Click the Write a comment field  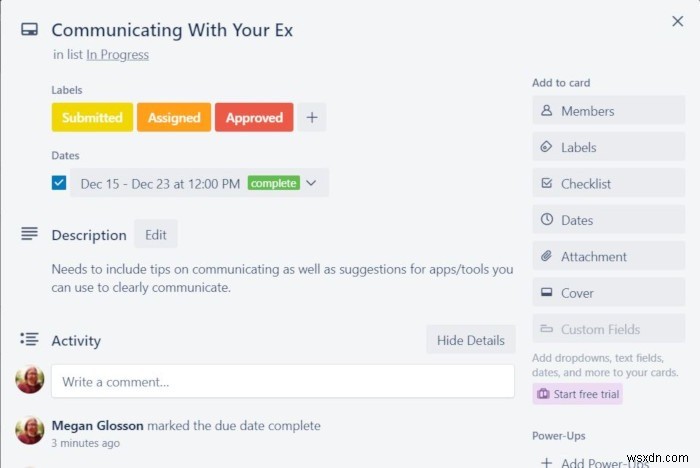[283, 381]
